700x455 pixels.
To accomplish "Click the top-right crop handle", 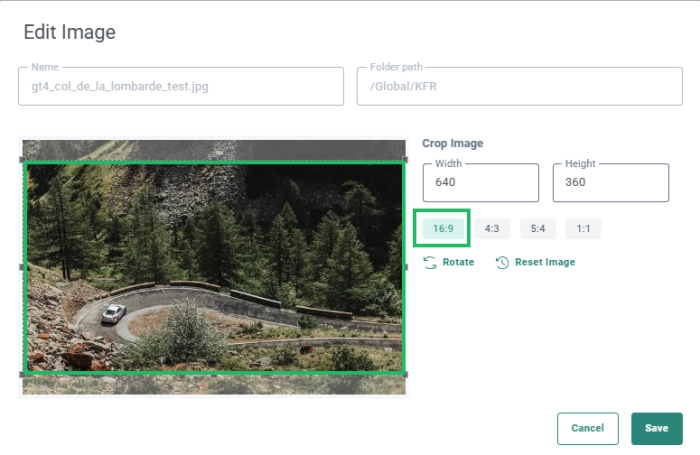I will (405, 160).
